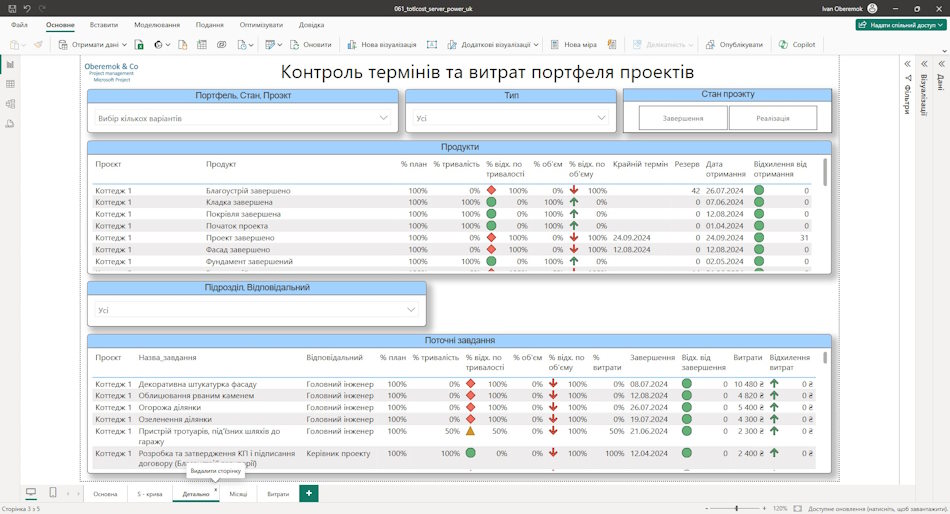Open the Table view in the left sidebar

pos(10,84)
